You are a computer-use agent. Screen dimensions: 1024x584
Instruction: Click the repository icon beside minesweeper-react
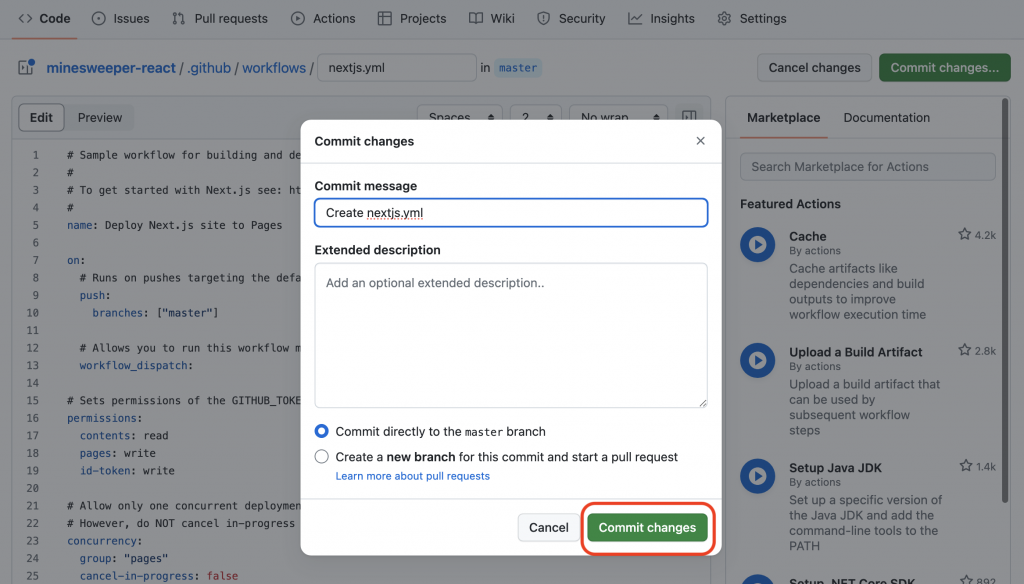pos(27,68)
